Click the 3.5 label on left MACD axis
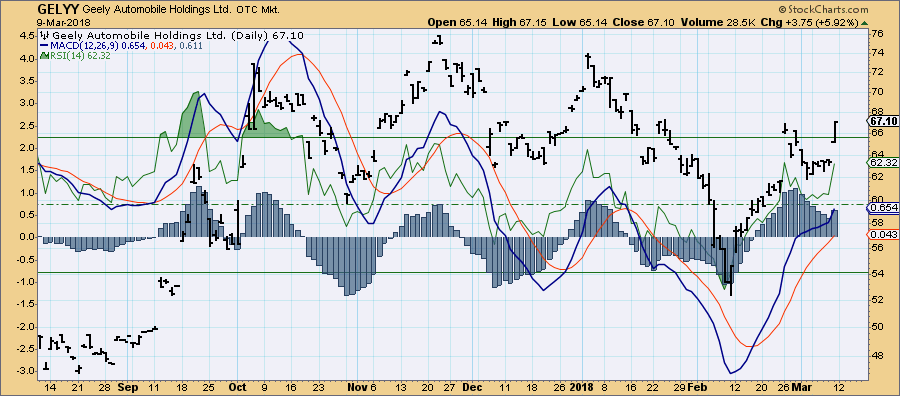 click(x=28, y=81)
